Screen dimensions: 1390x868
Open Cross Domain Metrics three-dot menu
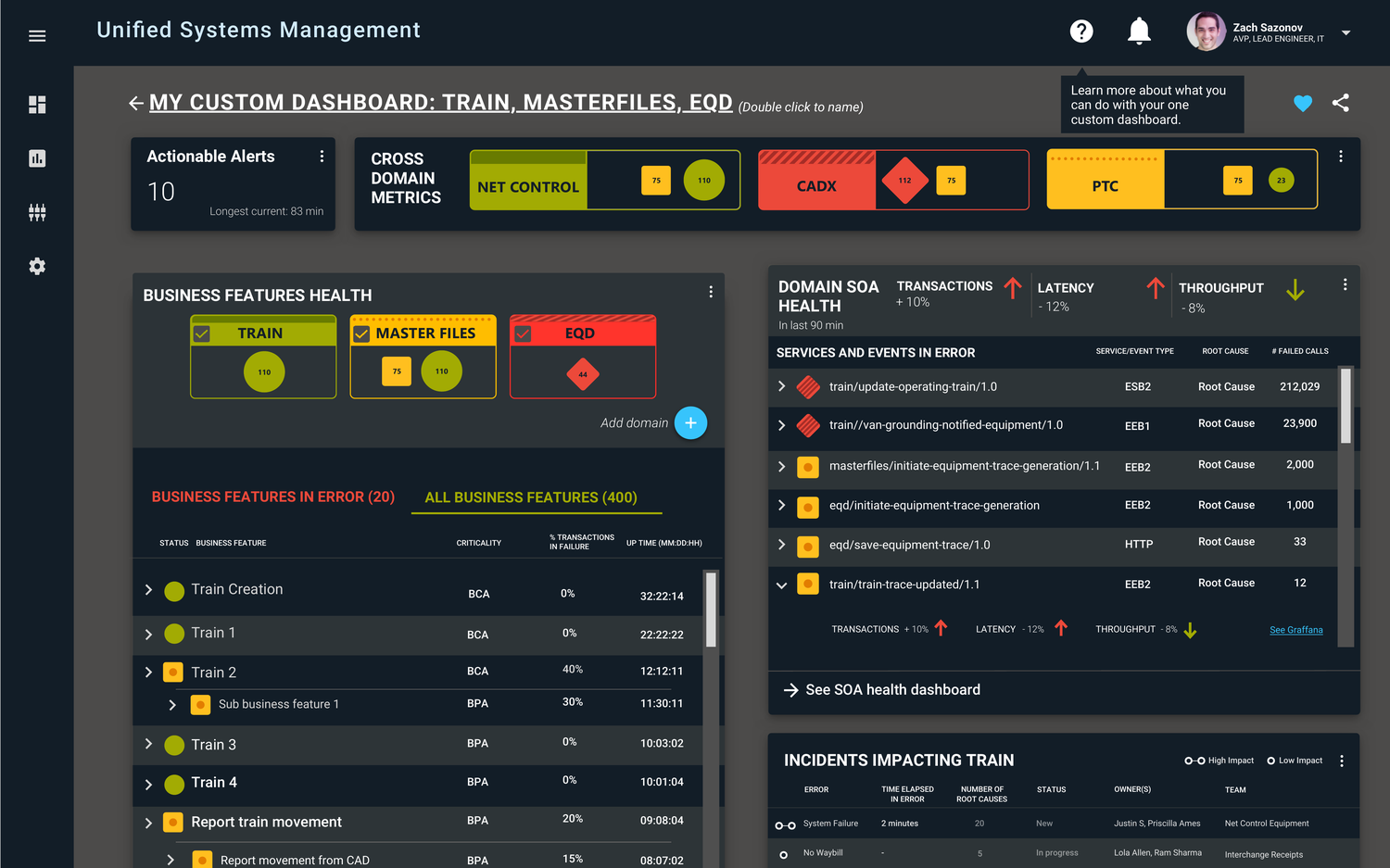1340,157
